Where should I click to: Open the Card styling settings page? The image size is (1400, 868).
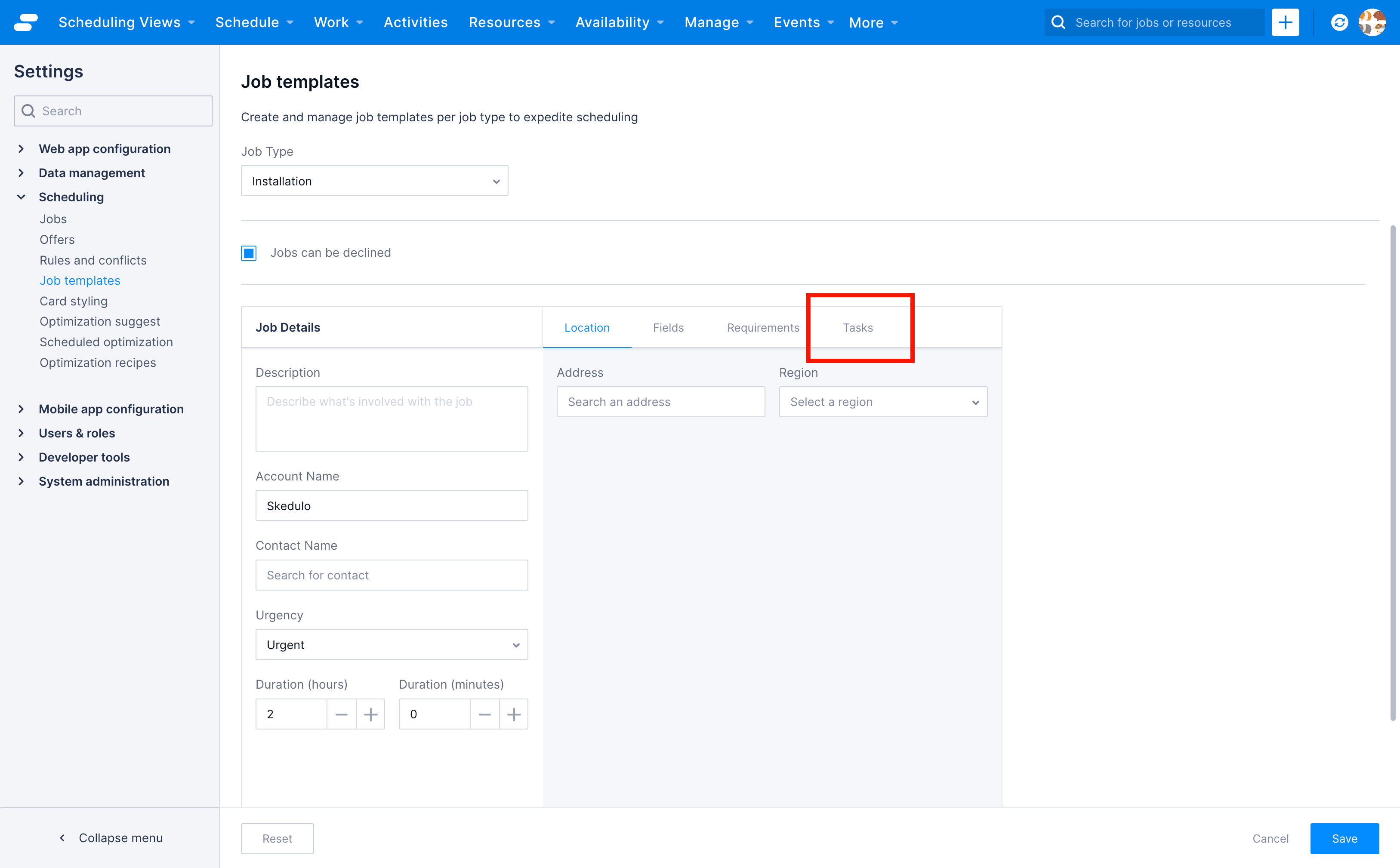74,301
